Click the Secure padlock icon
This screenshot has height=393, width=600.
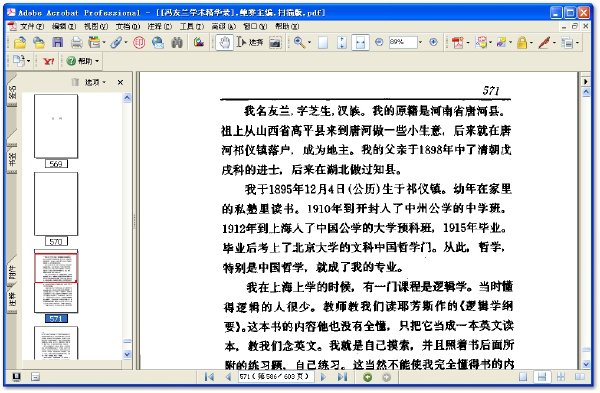pyautogui.click(x=522, y=42)
